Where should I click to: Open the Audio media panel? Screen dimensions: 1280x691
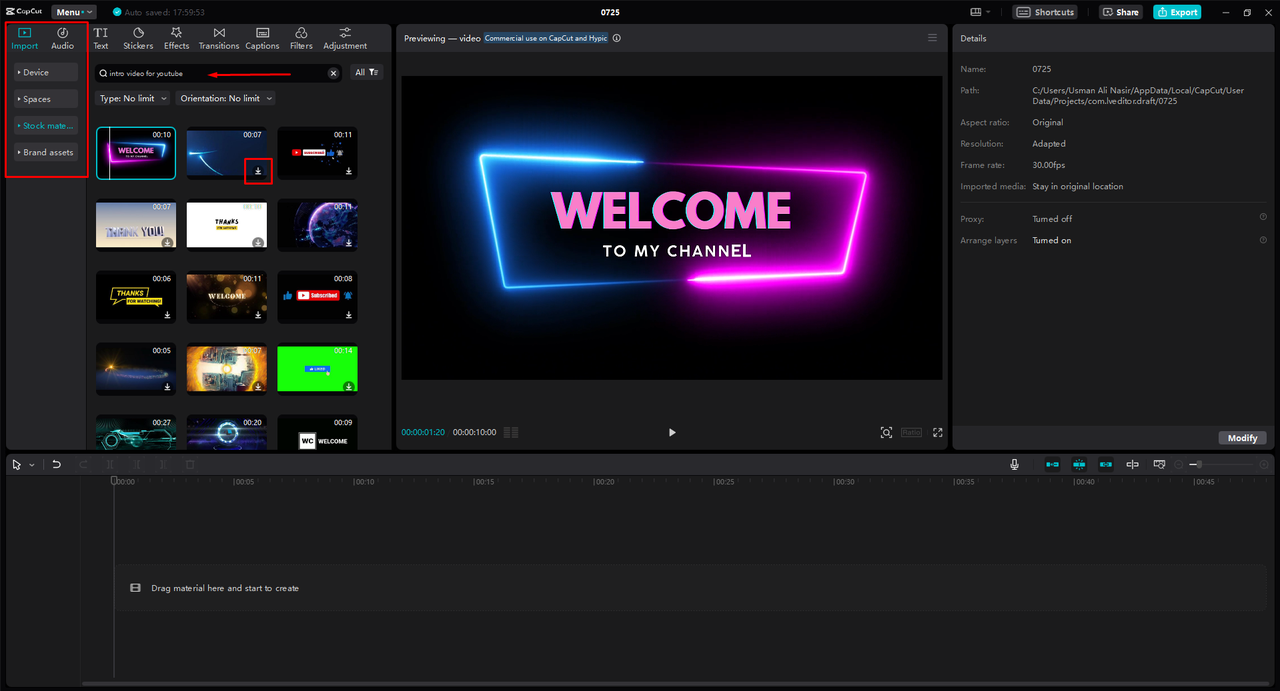(62, 39)
